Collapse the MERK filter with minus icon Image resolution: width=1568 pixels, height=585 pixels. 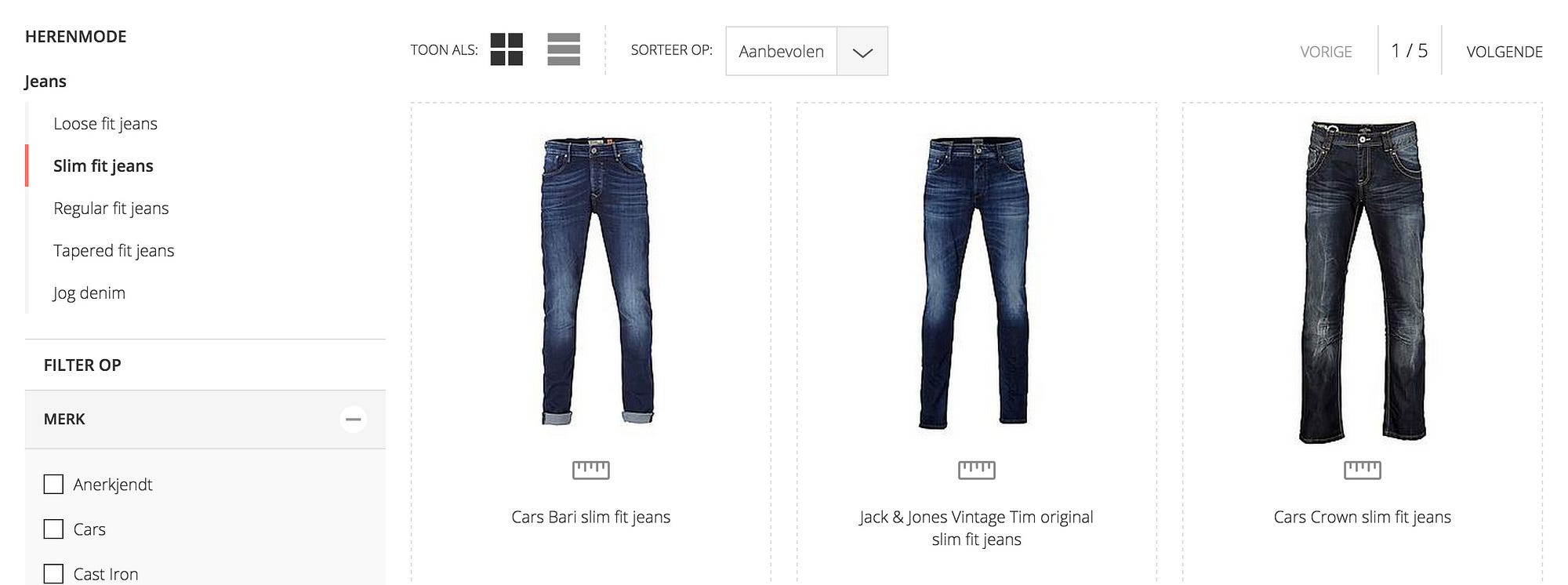click(x=354, y=420)
